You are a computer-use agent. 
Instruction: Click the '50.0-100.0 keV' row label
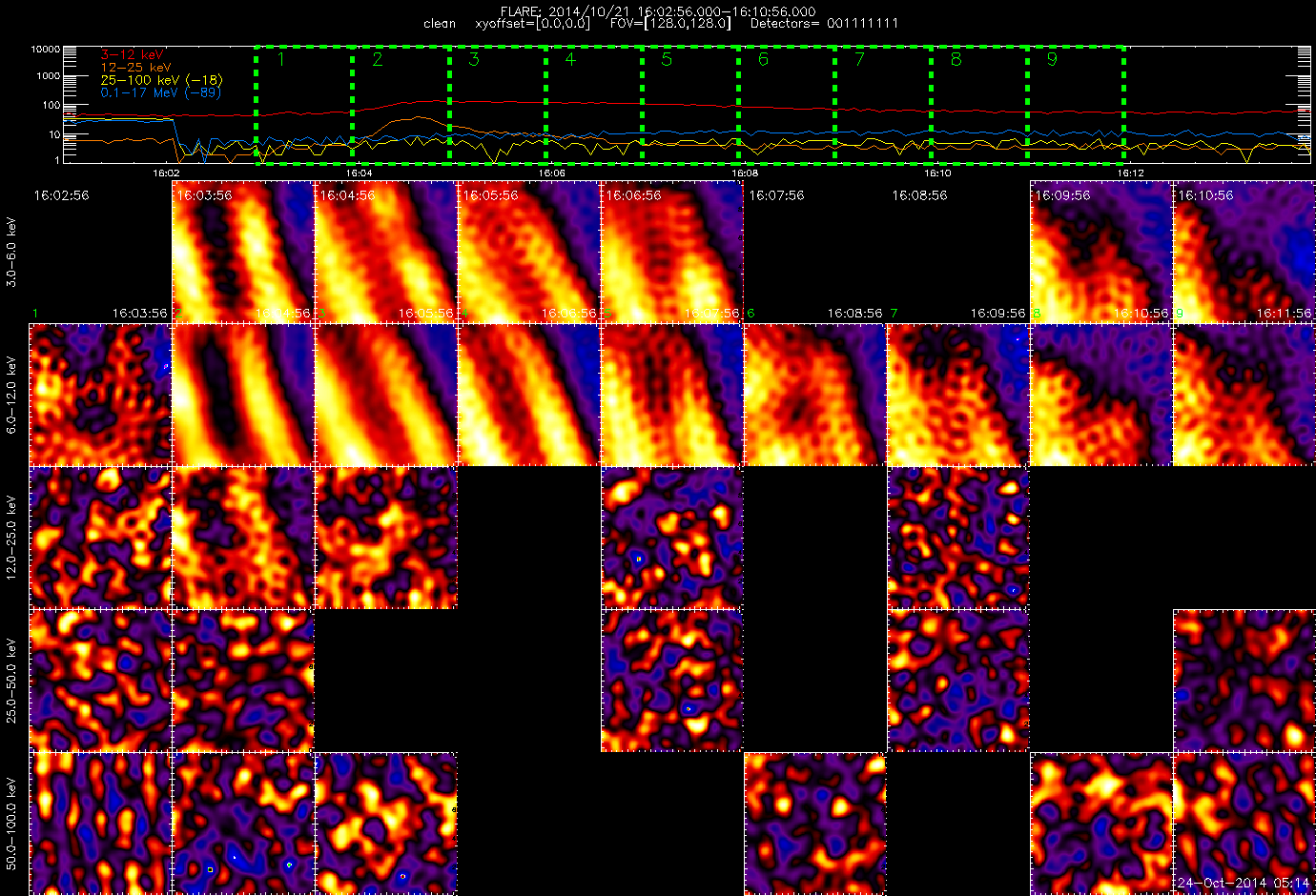tap(11, 824)
